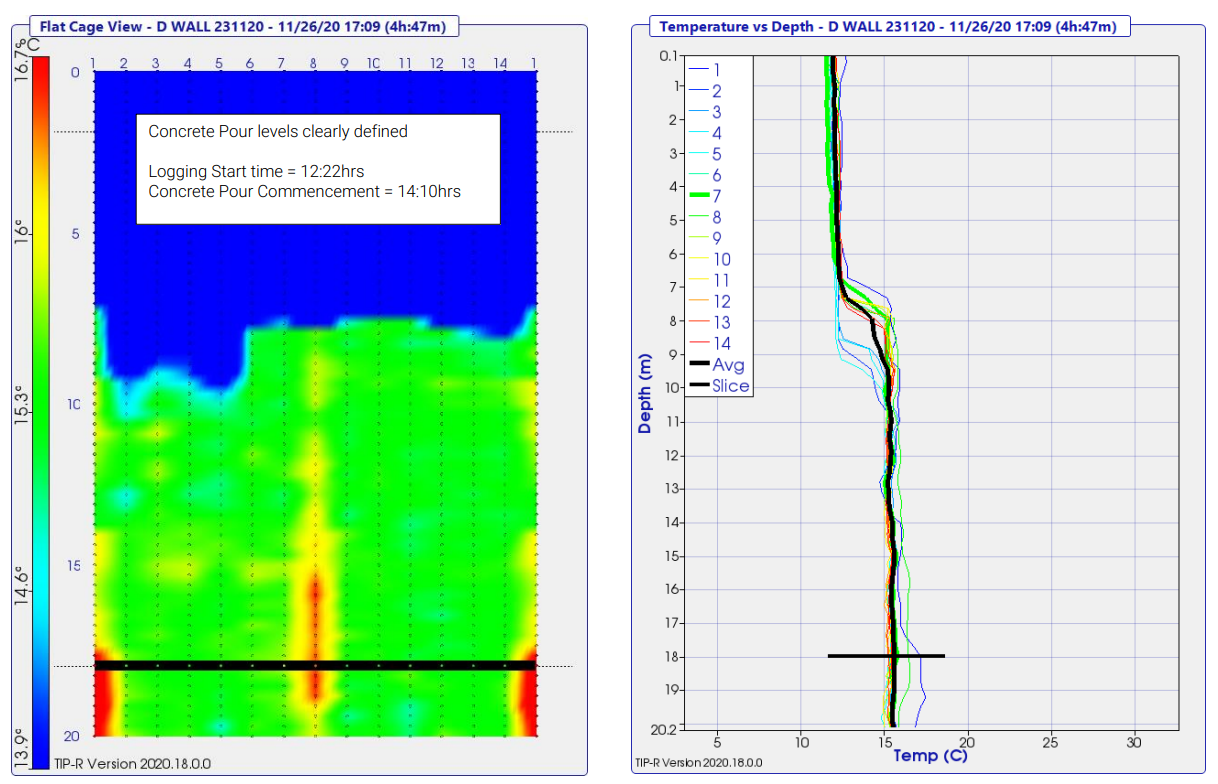Click the red hot spot on wire 8
This screenshot has height=784, width=1218.
pyautogui.click(x=315, y=600)
